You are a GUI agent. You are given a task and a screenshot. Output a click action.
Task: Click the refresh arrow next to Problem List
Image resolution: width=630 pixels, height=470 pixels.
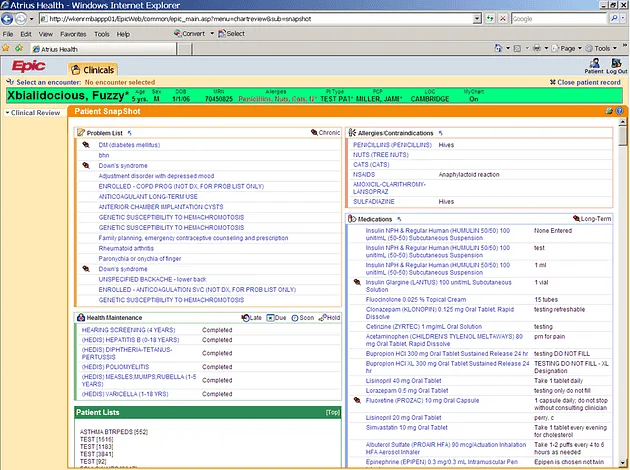click(x=129, y=133)
